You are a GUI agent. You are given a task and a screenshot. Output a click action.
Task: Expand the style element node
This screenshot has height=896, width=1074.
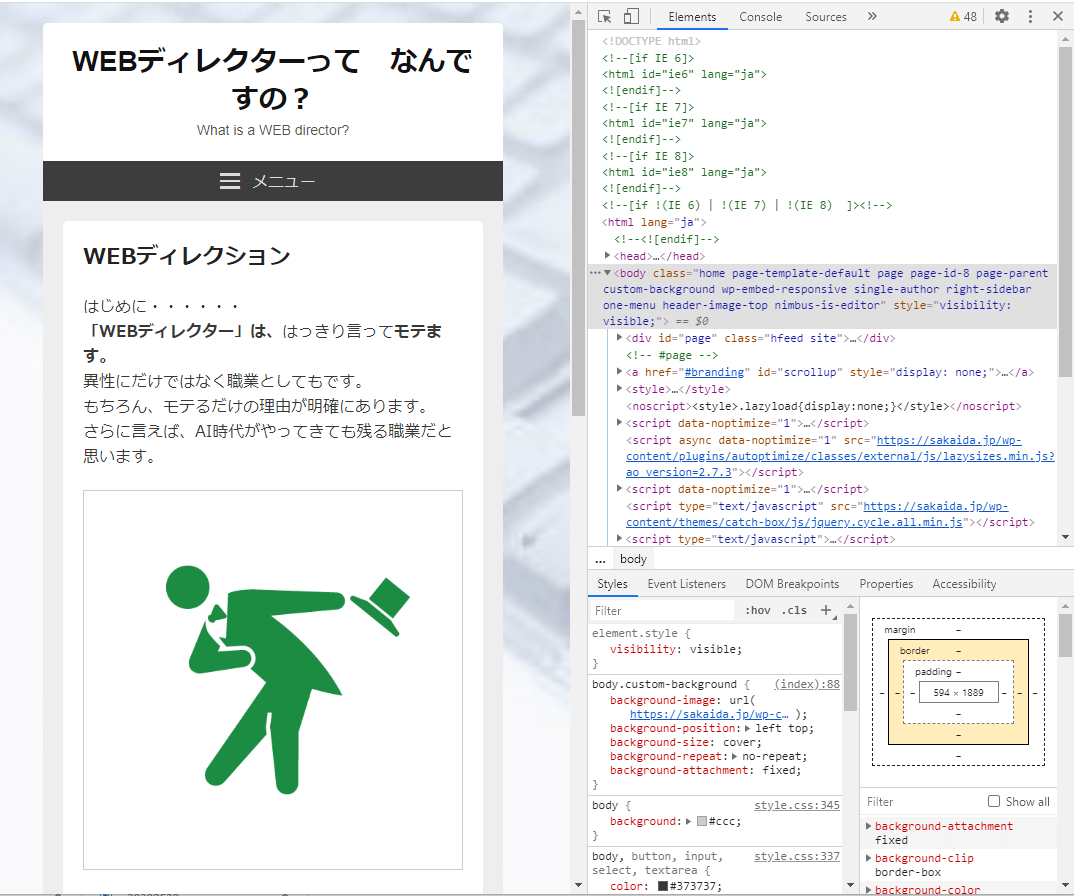click(x=619, y=389)
